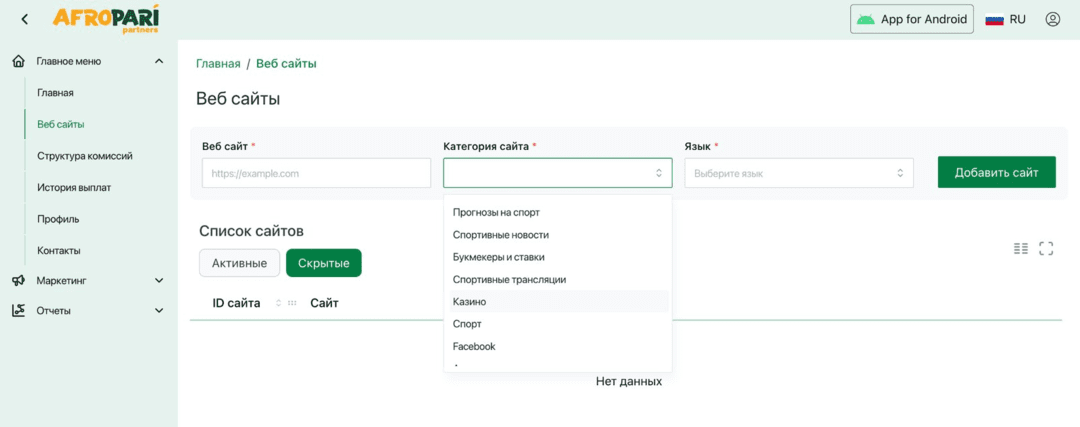
Task: Focus the Веб сайт URL input
Action: 316,173
